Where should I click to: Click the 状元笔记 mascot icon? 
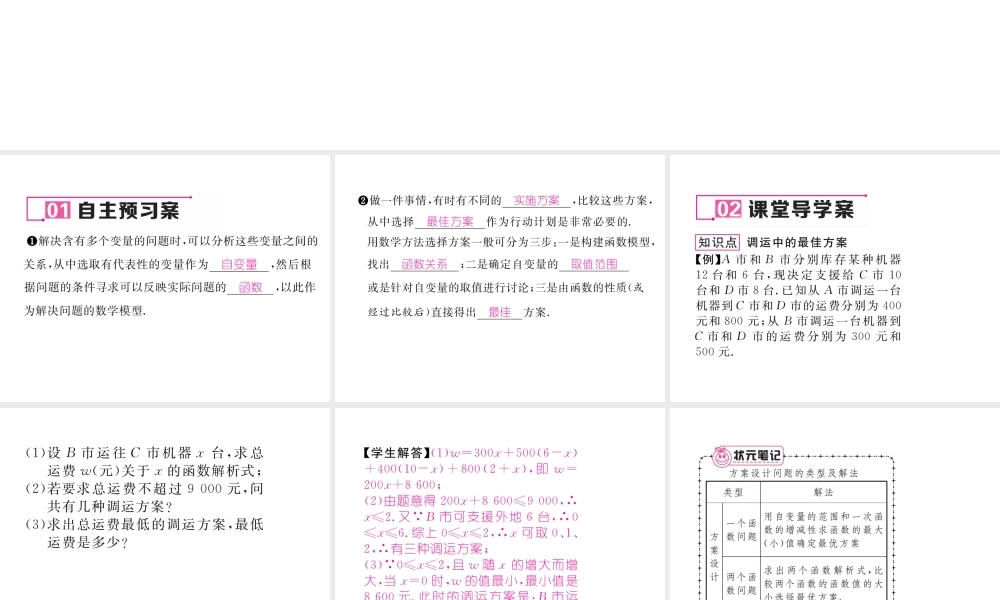coord(722,457)
